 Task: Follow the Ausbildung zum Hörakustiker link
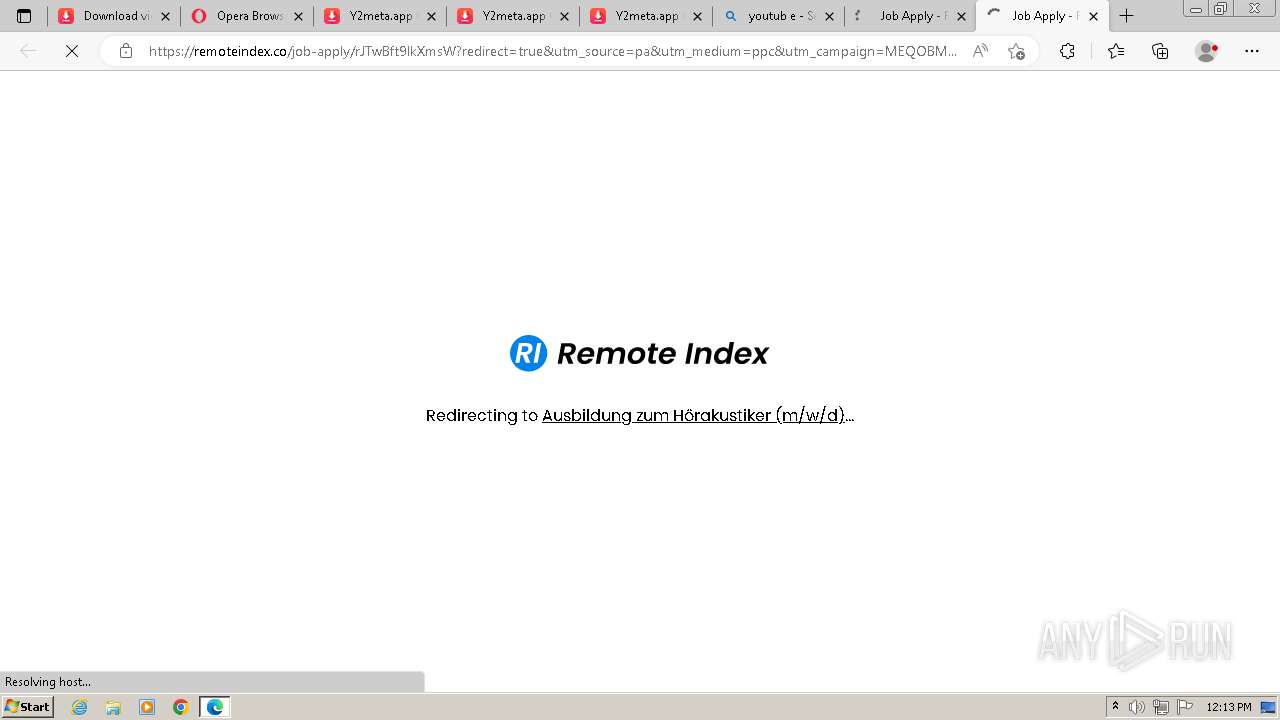693,415
